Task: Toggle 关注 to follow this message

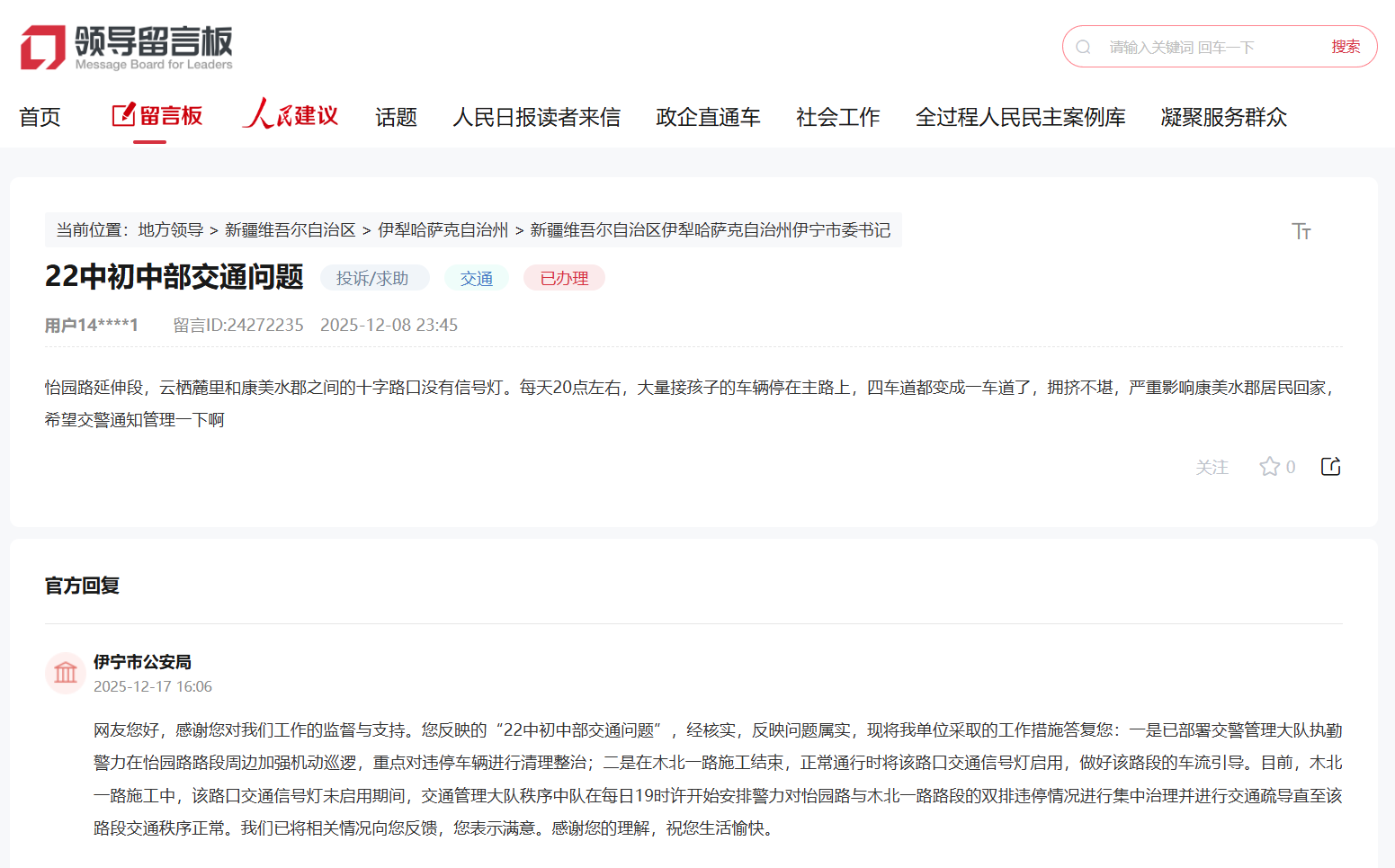Action: 1212,468
